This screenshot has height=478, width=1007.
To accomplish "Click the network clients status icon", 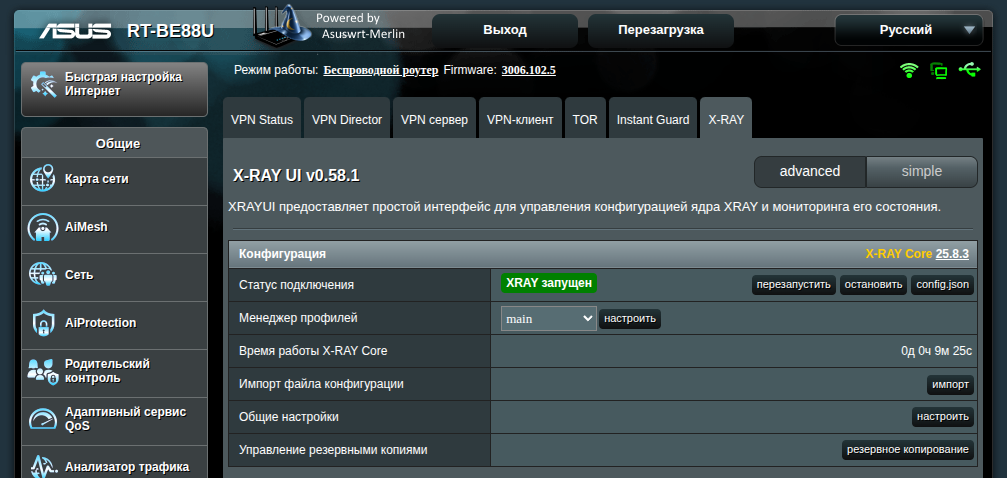I will coord(939,71).
